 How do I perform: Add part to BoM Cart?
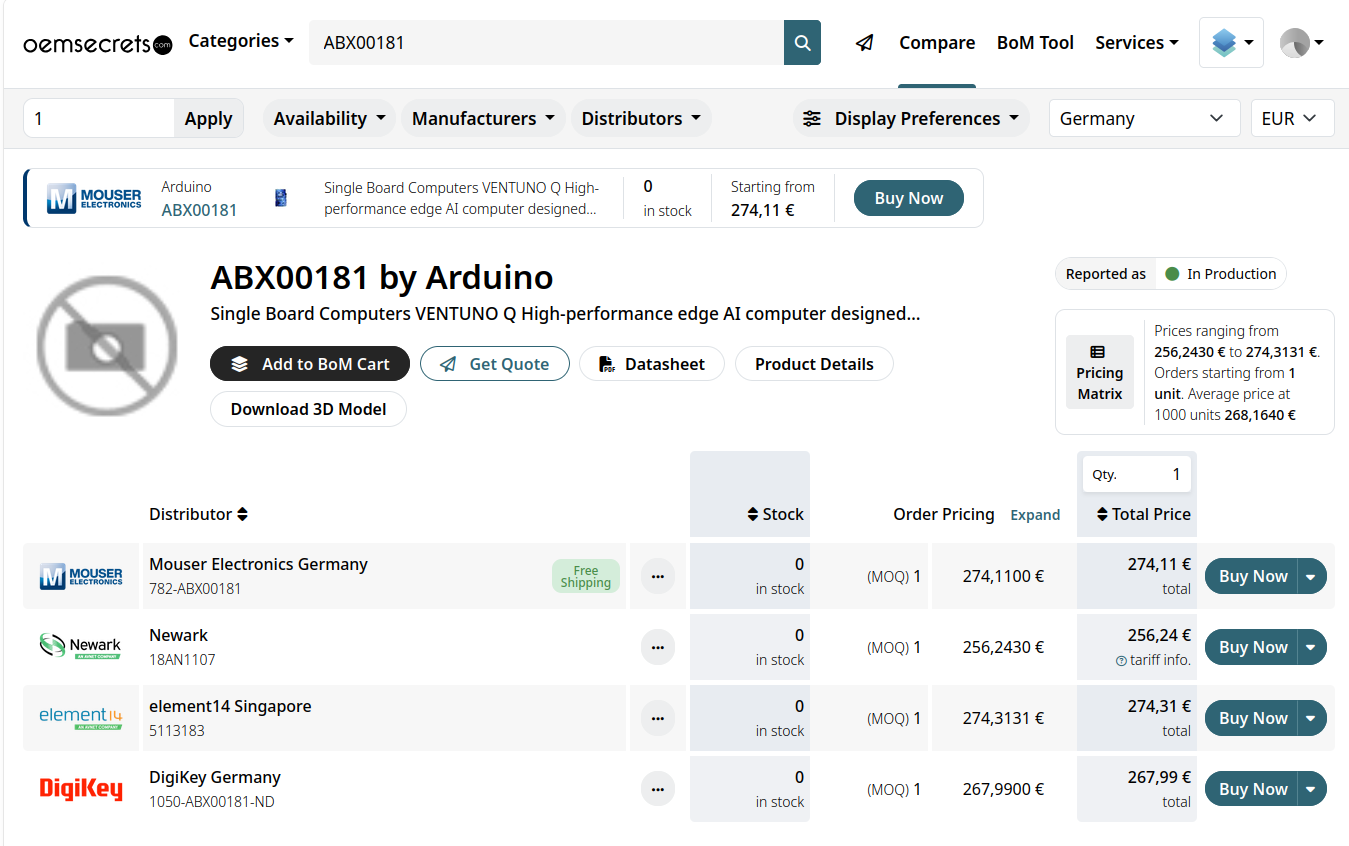(310, 364)
